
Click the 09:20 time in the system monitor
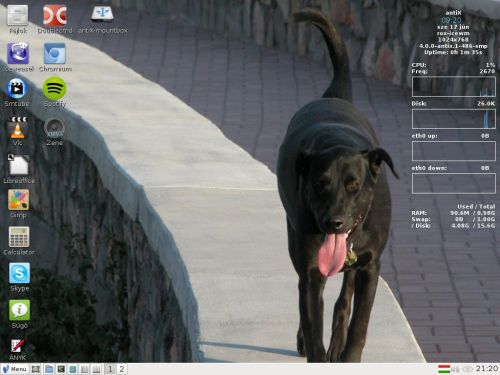(451, 20)
